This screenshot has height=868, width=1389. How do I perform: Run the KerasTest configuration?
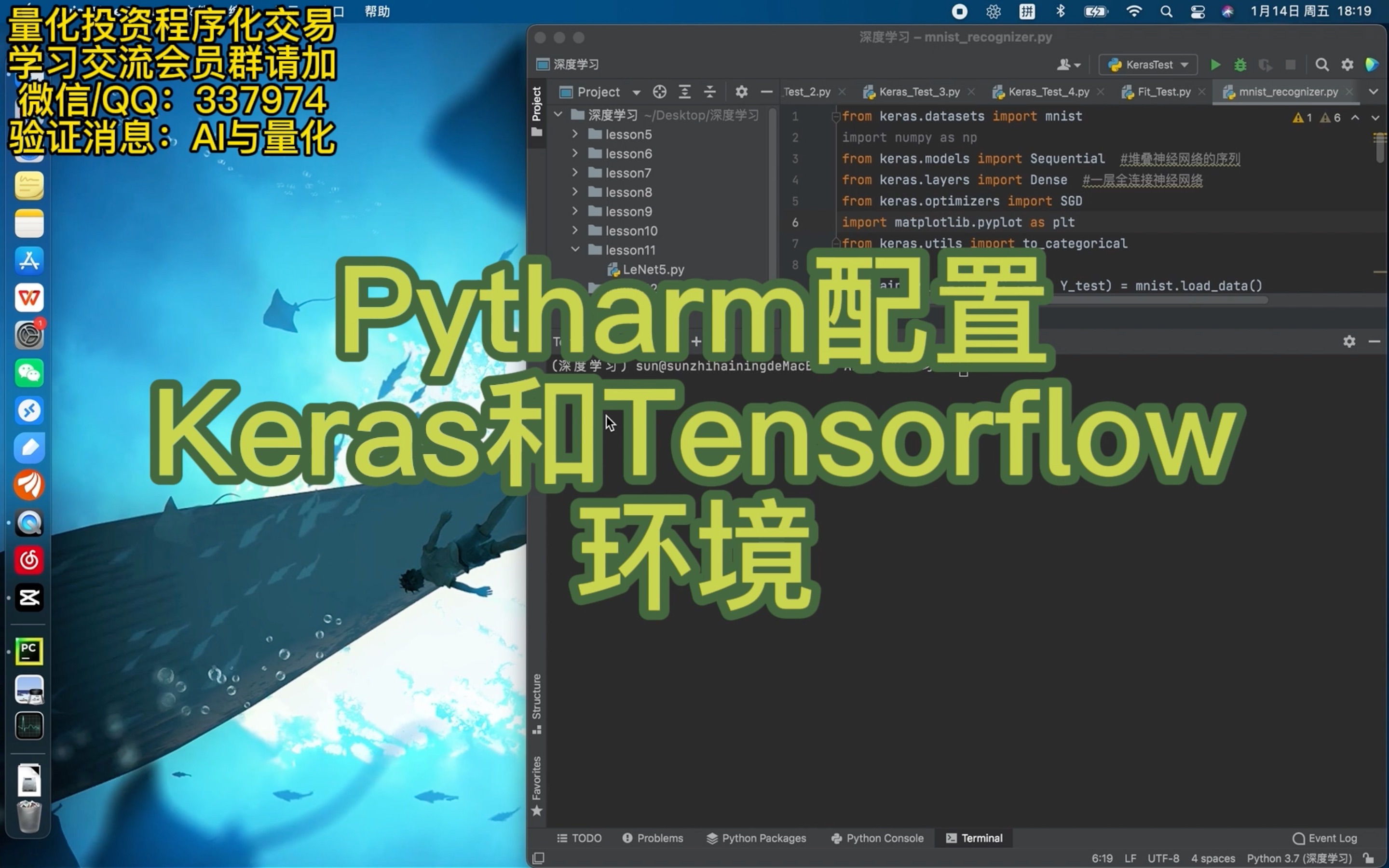pyautogui.click(x=1216, y=64)
